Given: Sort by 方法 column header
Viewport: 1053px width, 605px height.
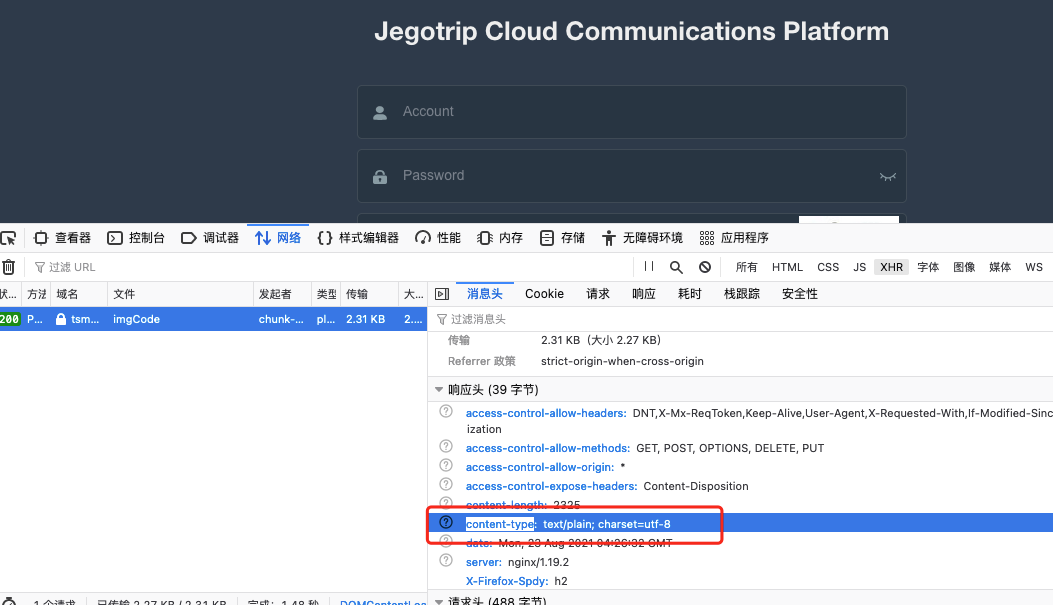Looking at the screenshot, I should click(36, 294).
